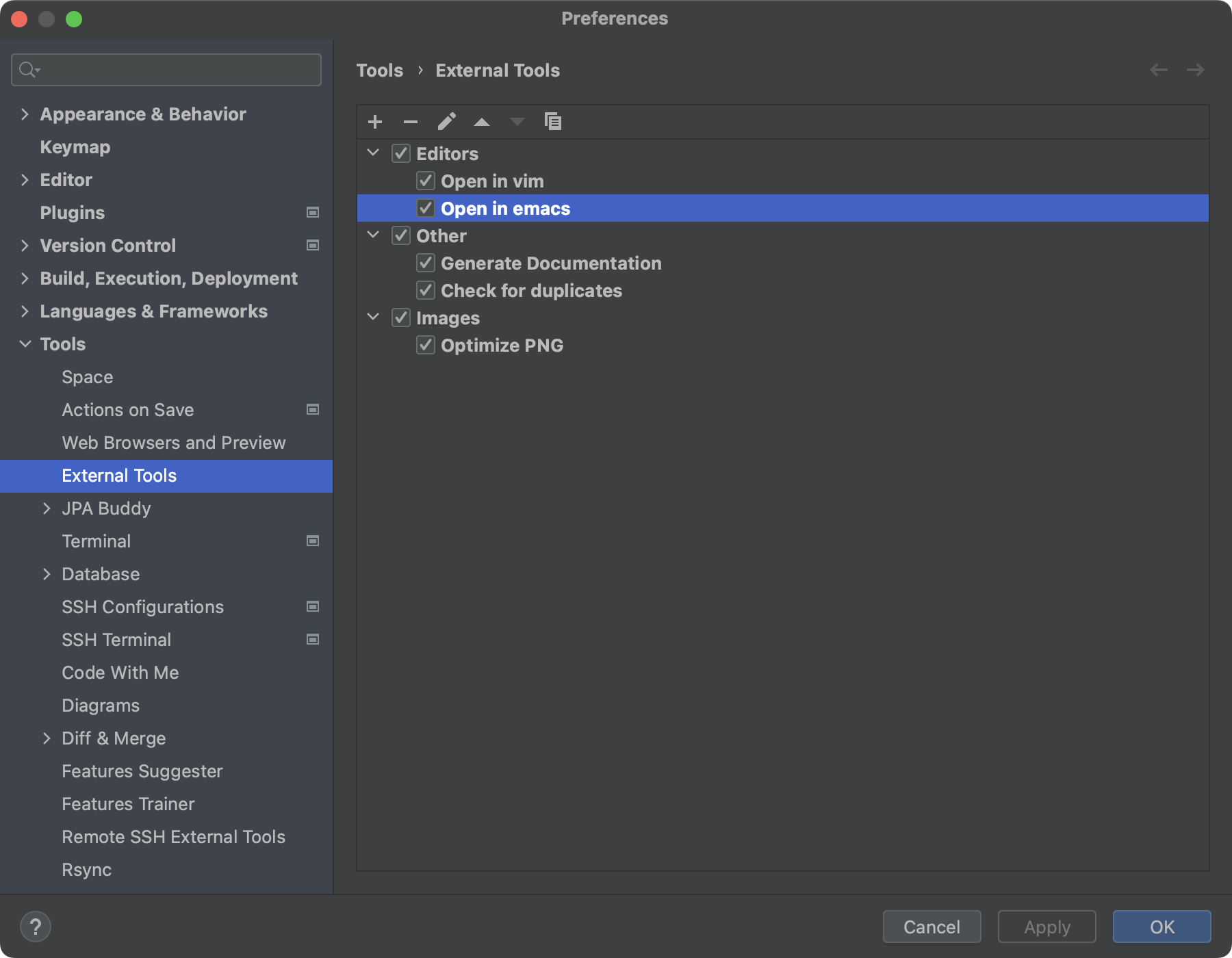Disable the Optimize PNG tool

(x=425, y=345)
